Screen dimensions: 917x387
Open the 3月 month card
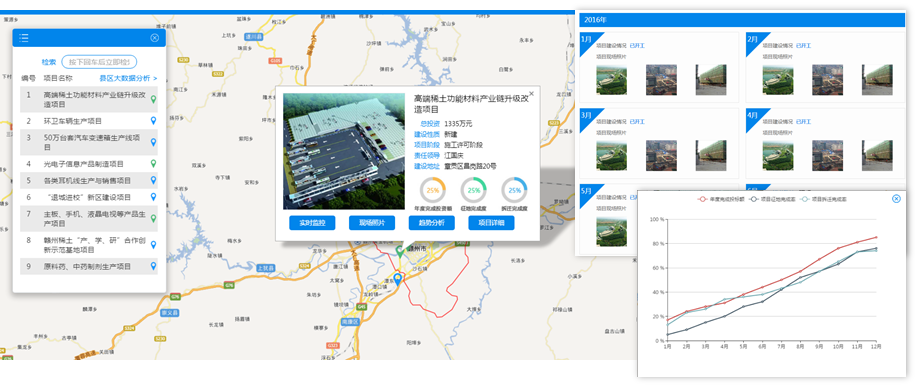[x=659, y=143]
